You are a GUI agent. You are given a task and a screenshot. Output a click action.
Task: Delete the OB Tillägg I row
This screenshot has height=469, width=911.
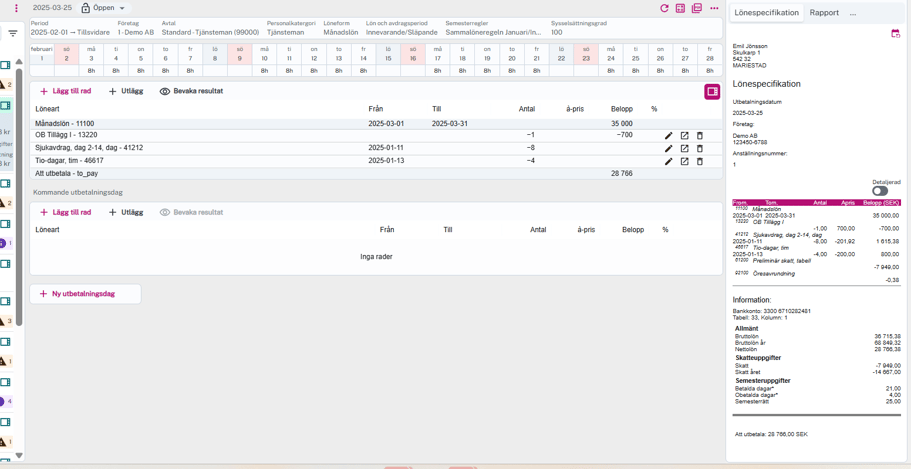click(700, 135)
